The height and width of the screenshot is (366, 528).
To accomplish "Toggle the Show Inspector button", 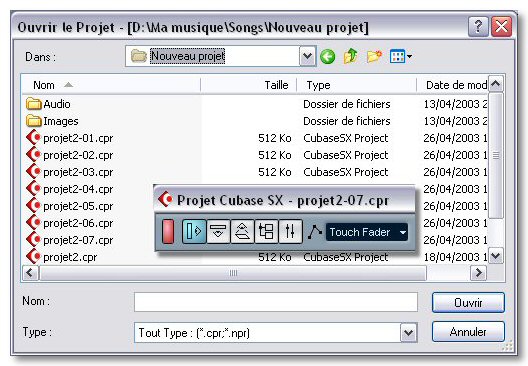I will pos(194,231).
